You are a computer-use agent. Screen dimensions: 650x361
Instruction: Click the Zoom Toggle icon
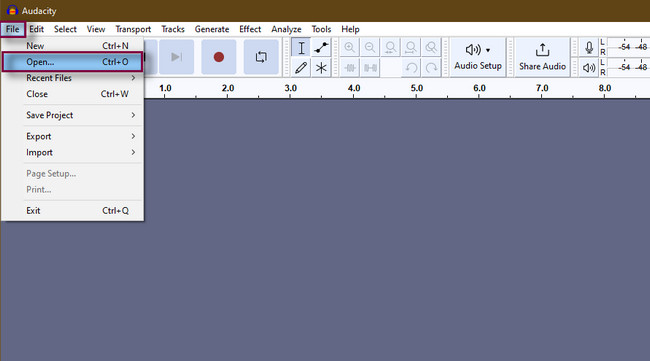431,48
